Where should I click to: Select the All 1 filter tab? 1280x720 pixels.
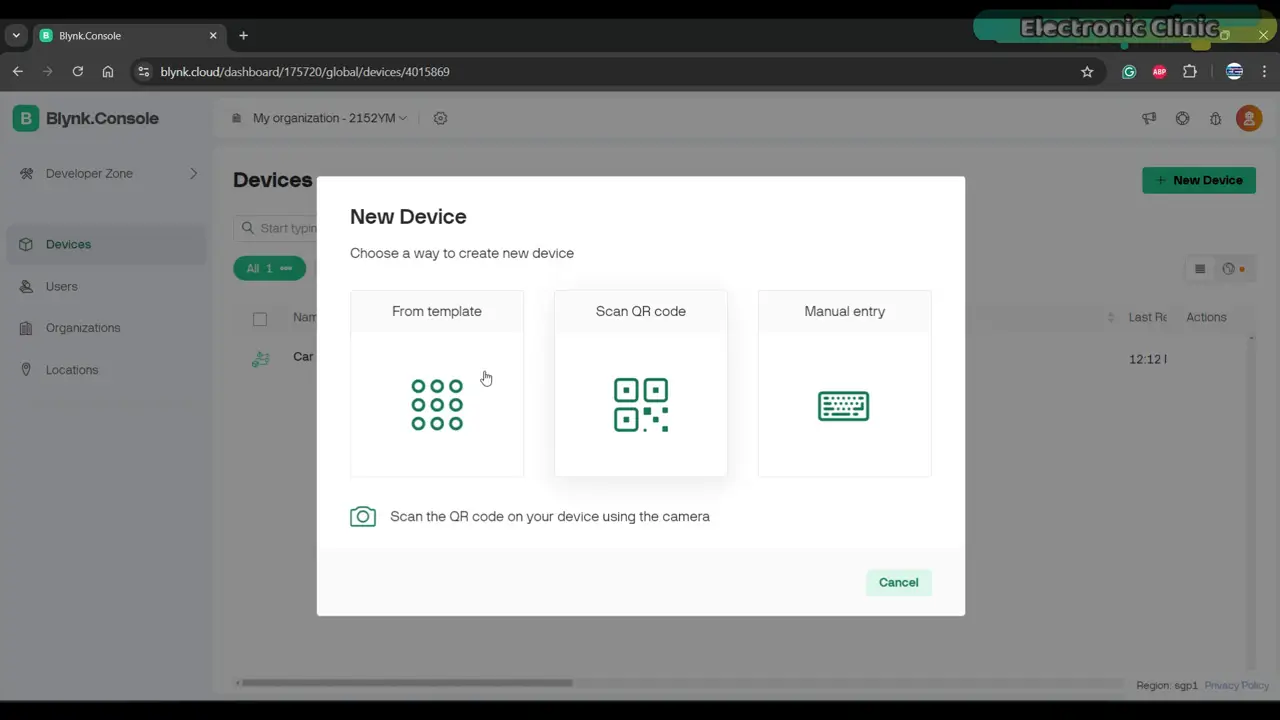click(269, 268)
